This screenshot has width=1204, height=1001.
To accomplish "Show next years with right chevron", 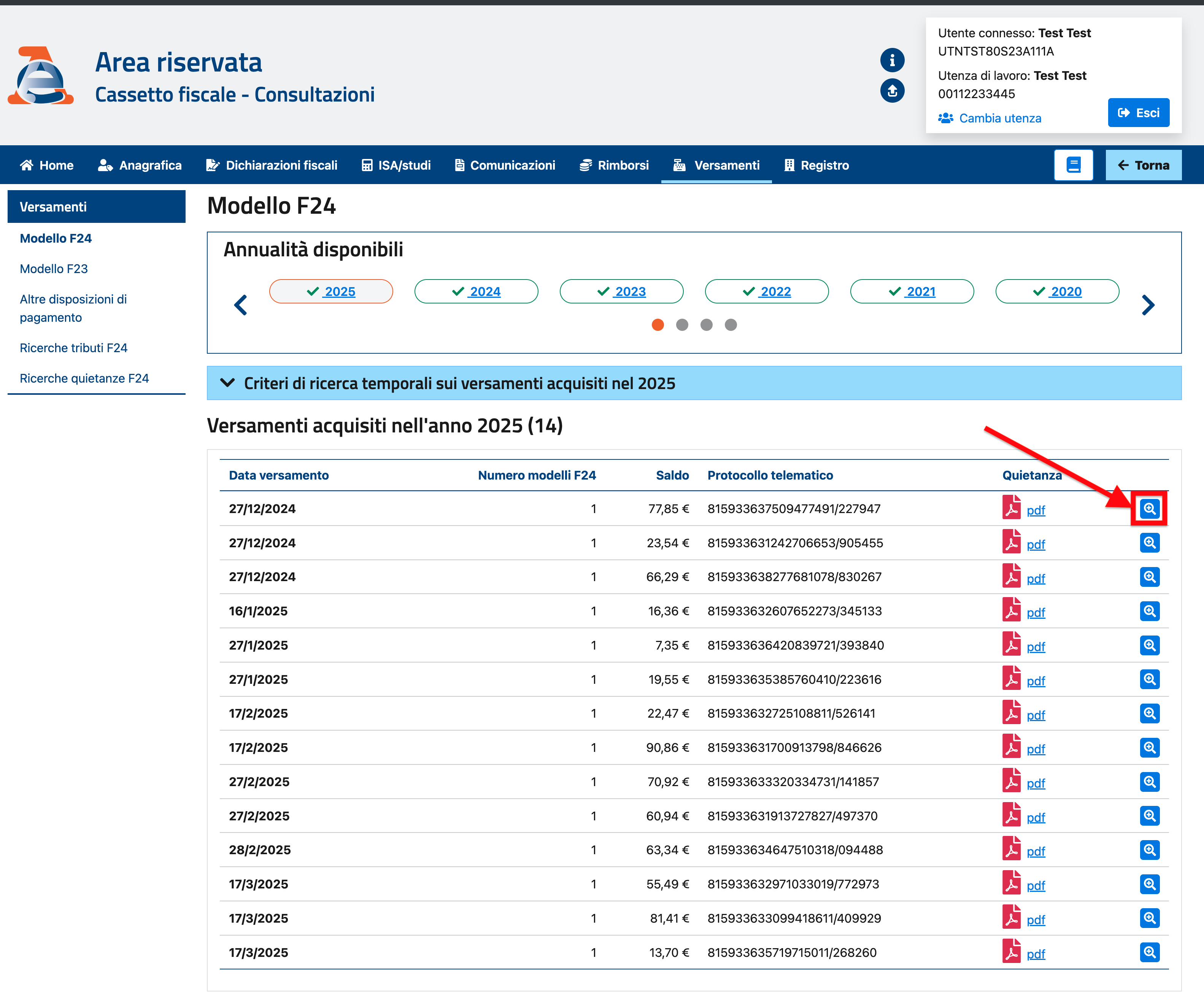I will pos(1148,305).
